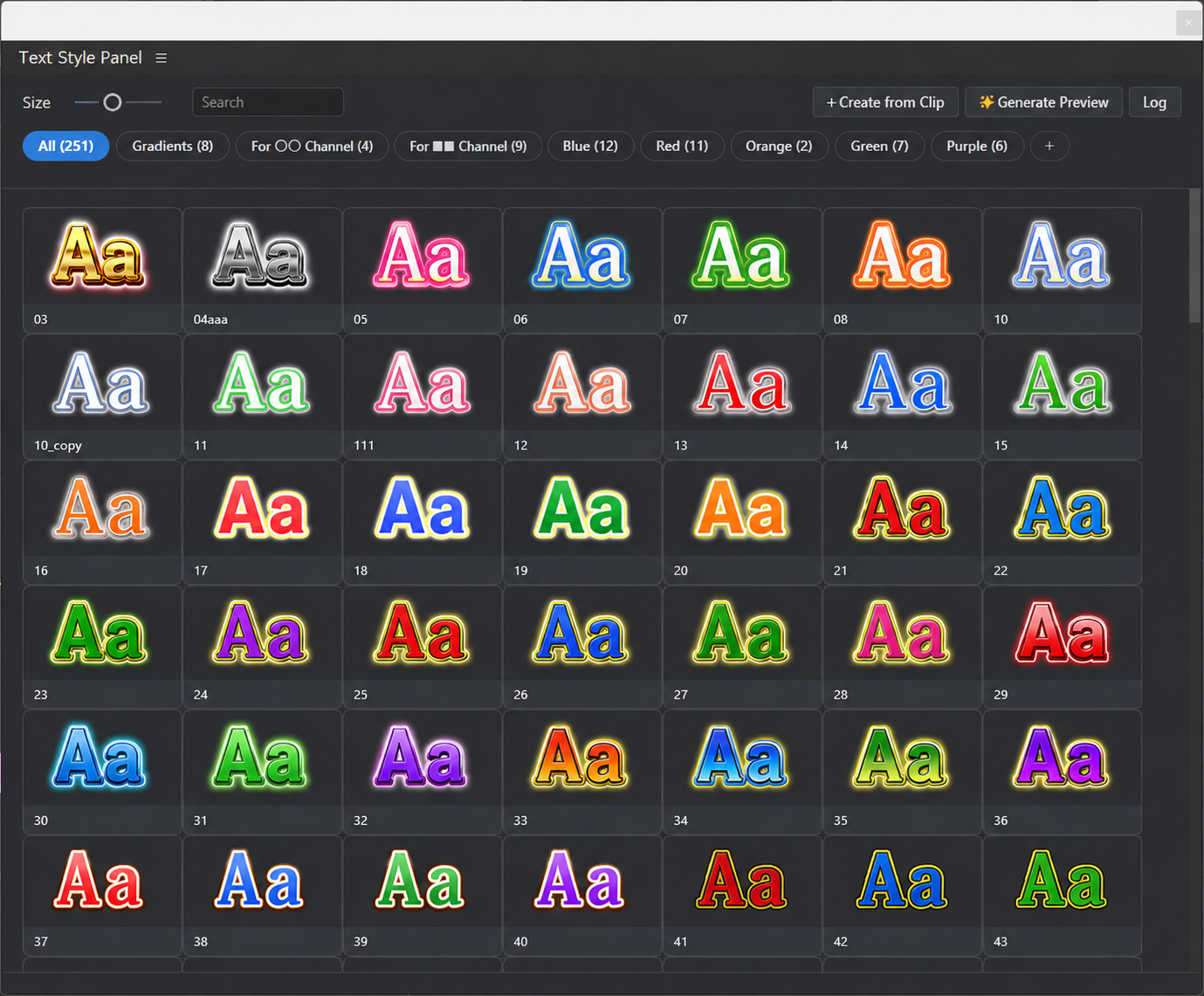Select the orange style 20
This screenshot has width=1204, height=996.
[742, 523]
